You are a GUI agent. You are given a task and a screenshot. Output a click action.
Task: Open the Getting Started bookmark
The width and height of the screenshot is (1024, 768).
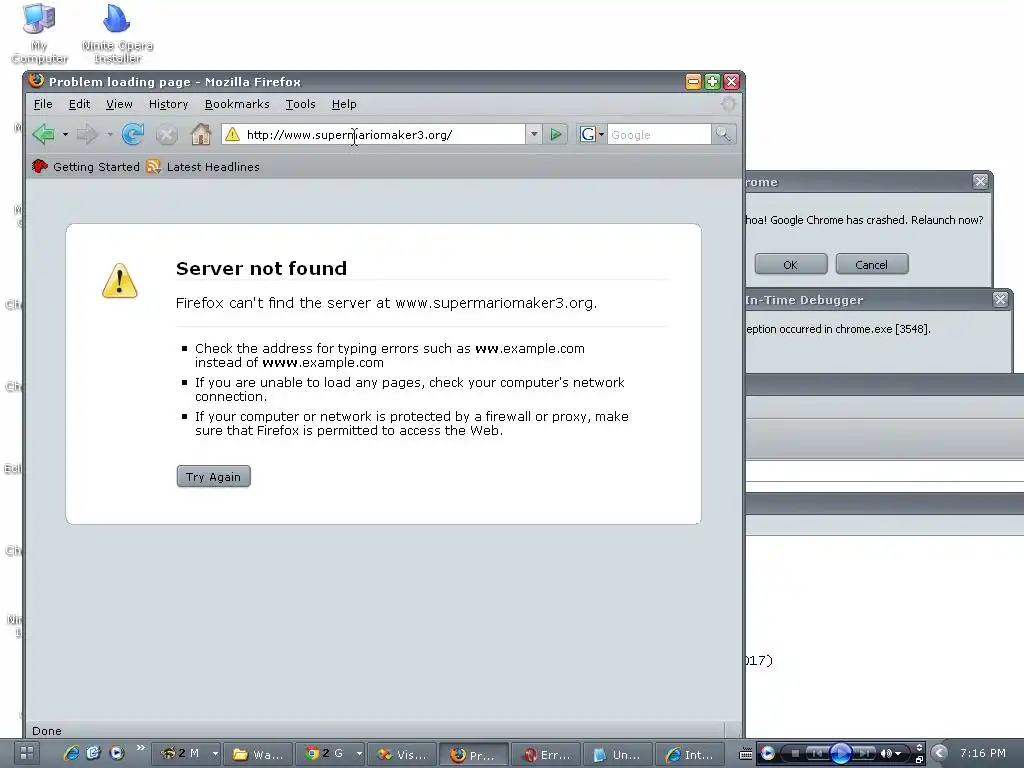(86, 167)
